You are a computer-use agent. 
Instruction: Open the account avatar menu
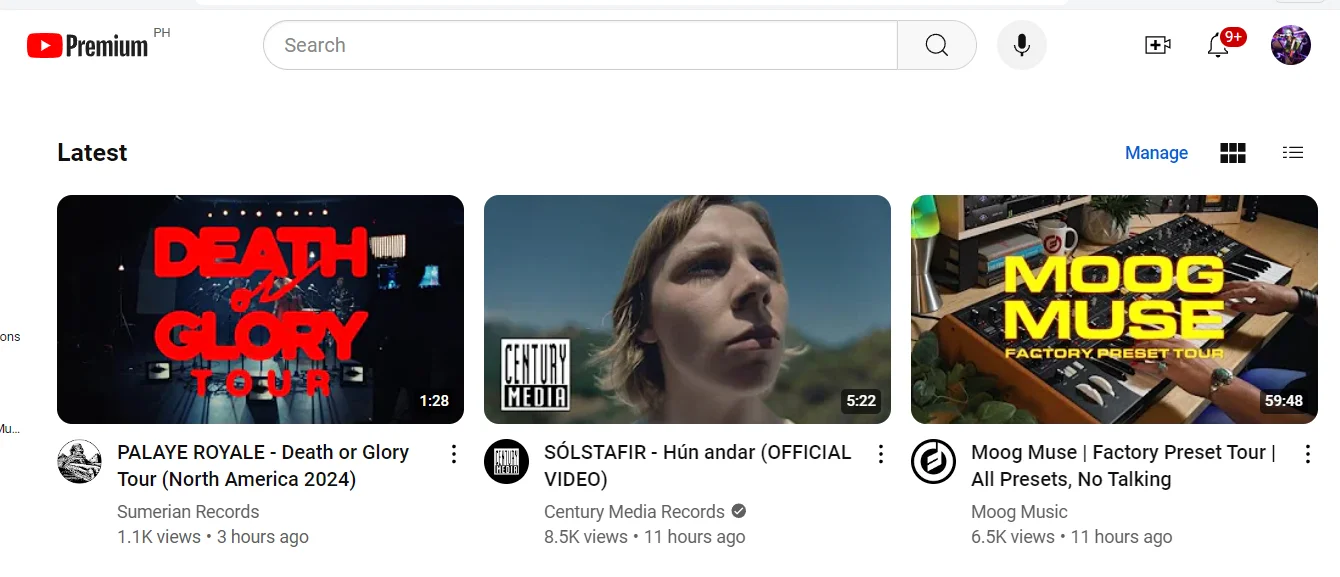point(1291,45)
